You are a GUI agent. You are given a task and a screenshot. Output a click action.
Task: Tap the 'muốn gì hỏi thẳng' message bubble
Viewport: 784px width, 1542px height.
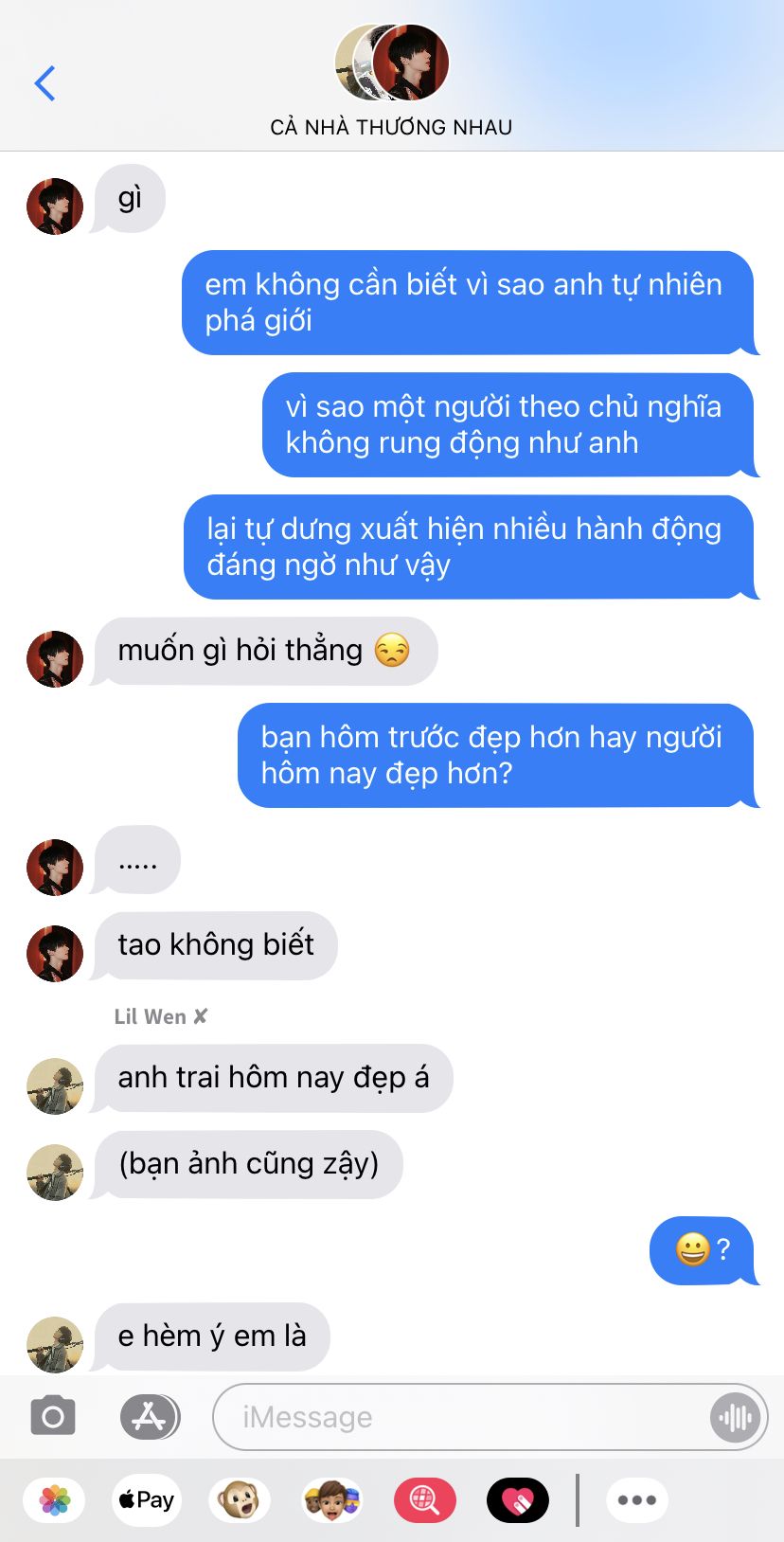tap(265, 651)
